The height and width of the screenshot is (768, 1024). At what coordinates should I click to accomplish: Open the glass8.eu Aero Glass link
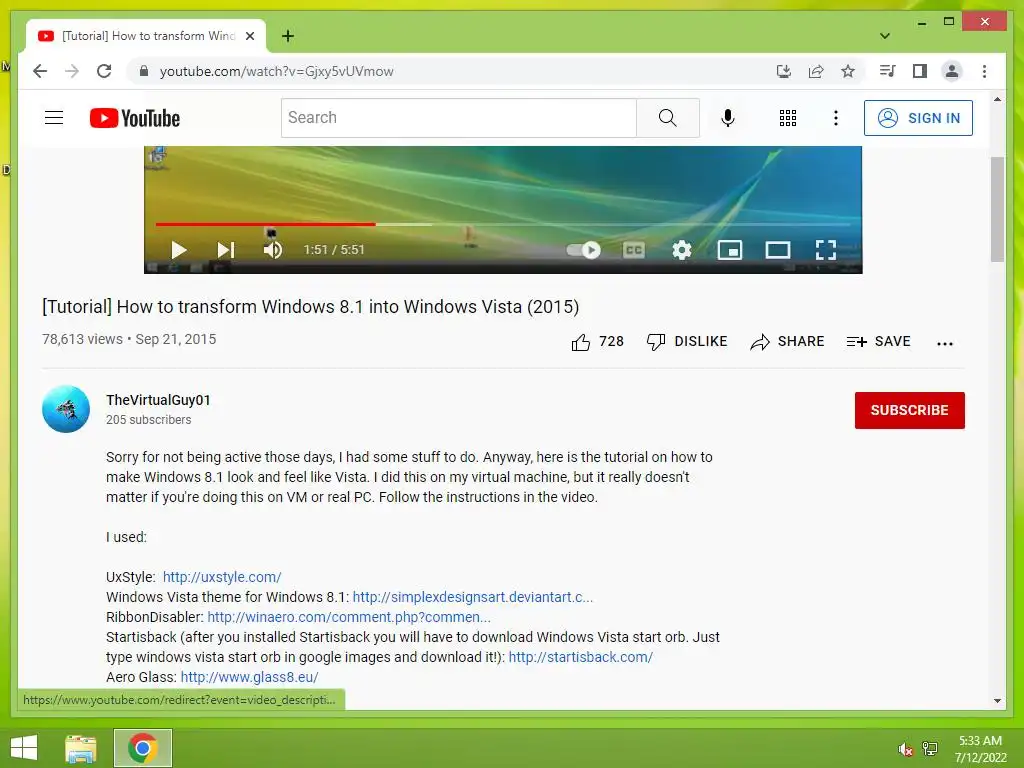pos(249,677)
